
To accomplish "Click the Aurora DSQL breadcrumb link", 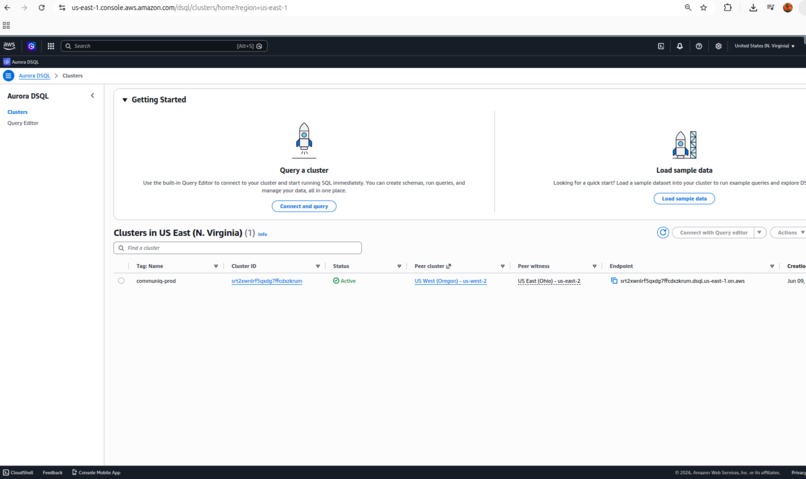I will 34,76.
